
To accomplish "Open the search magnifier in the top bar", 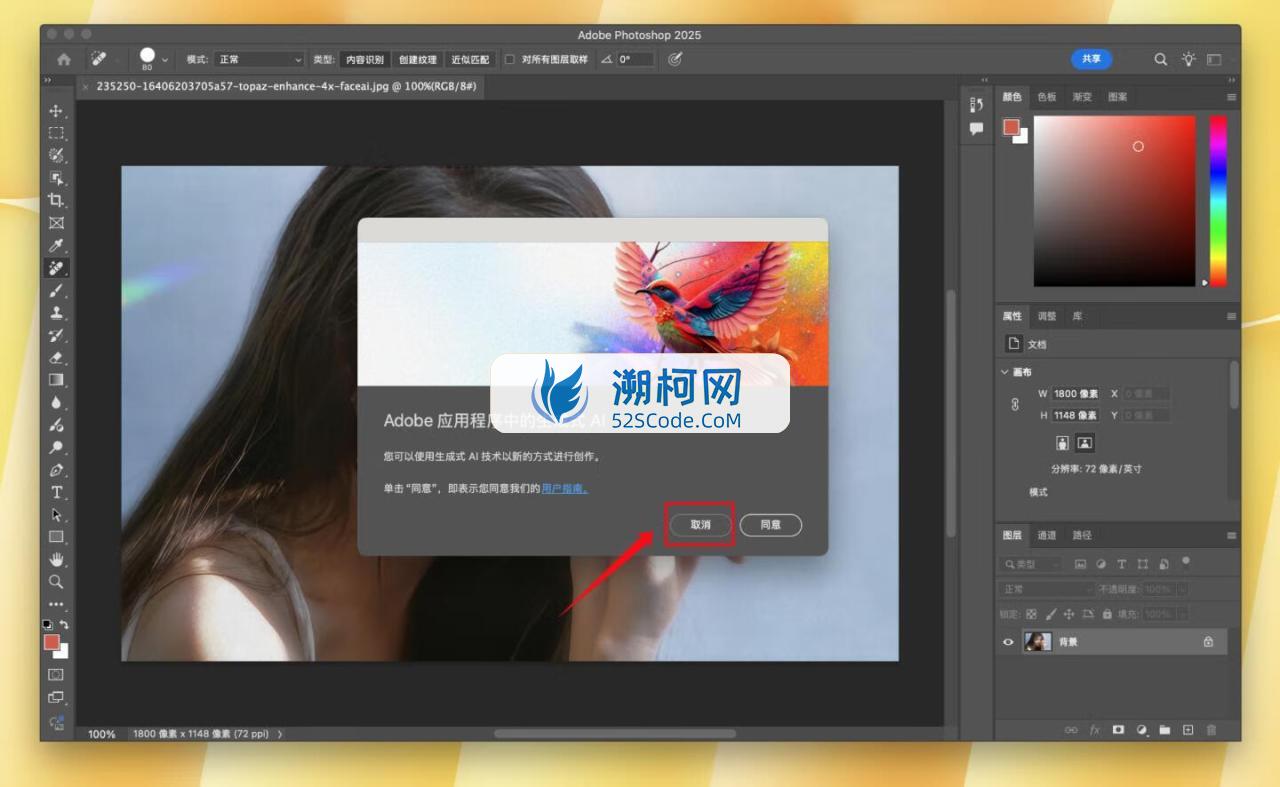I will coord(1161,59).
